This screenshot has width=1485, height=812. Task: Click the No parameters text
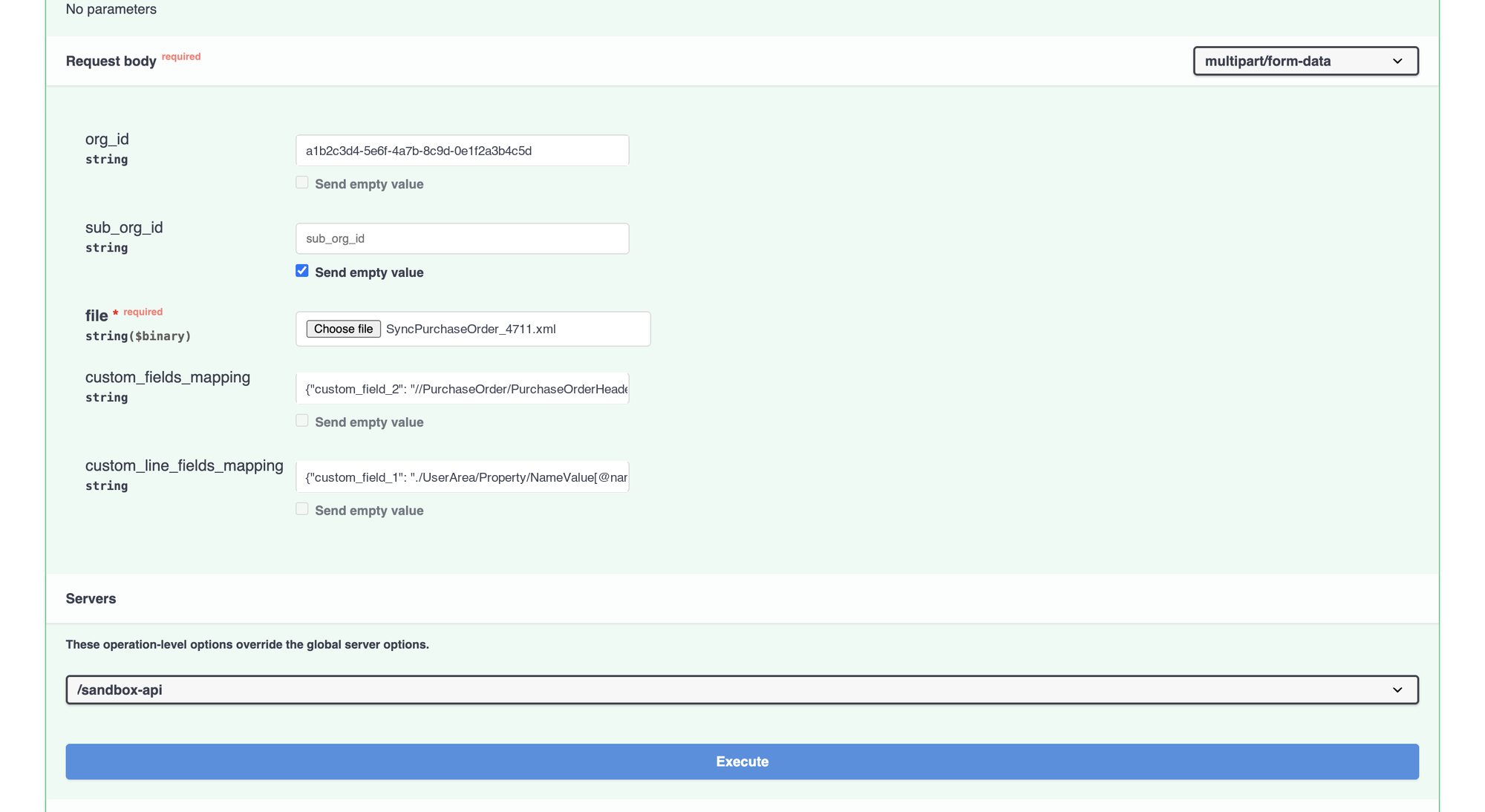(x=111, y=10)
